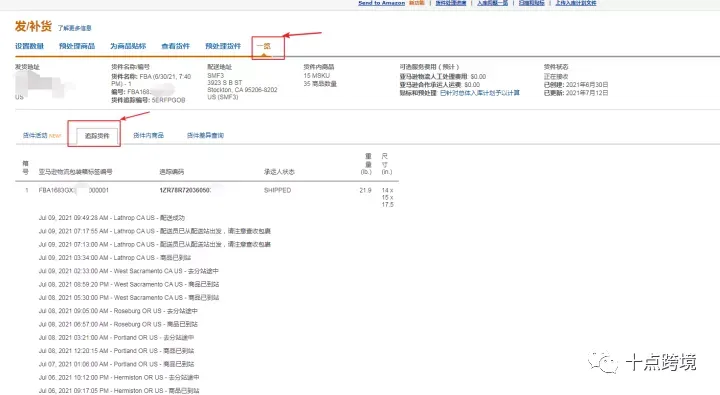Image resolution: width=720 pixels, height=395 pixels.
Task: Go to the 设置数量 step
Action: 29,46
